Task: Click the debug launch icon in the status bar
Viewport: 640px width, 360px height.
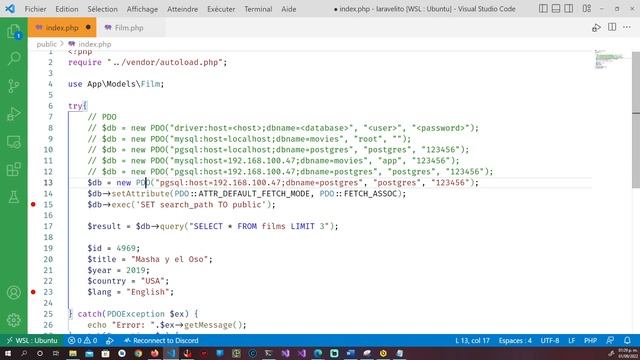Action: [x=109, y=340]
